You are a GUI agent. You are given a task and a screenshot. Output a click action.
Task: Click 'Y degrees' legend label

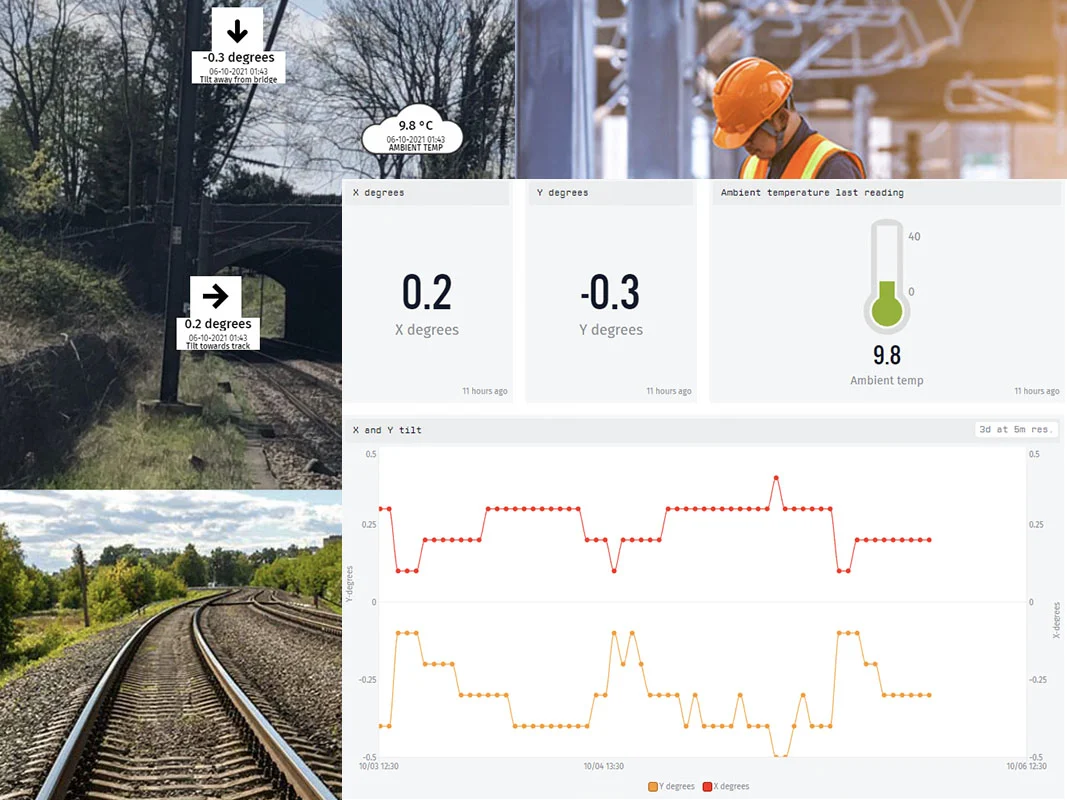coord(676,786)
